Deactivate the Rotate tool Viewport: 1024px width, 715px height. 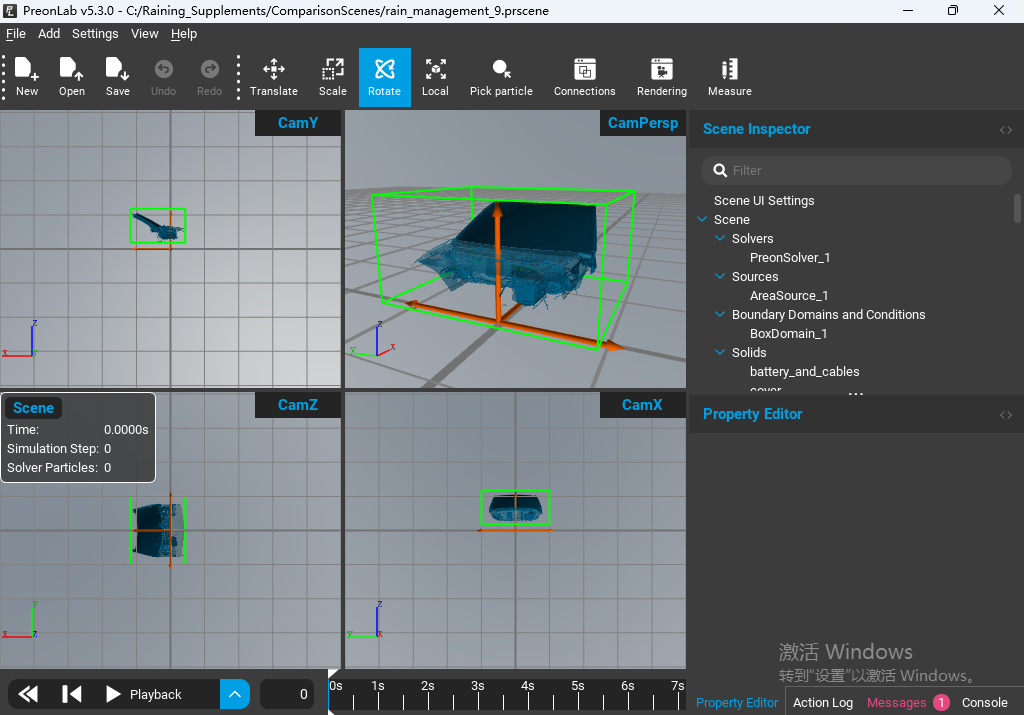[385, 77]
